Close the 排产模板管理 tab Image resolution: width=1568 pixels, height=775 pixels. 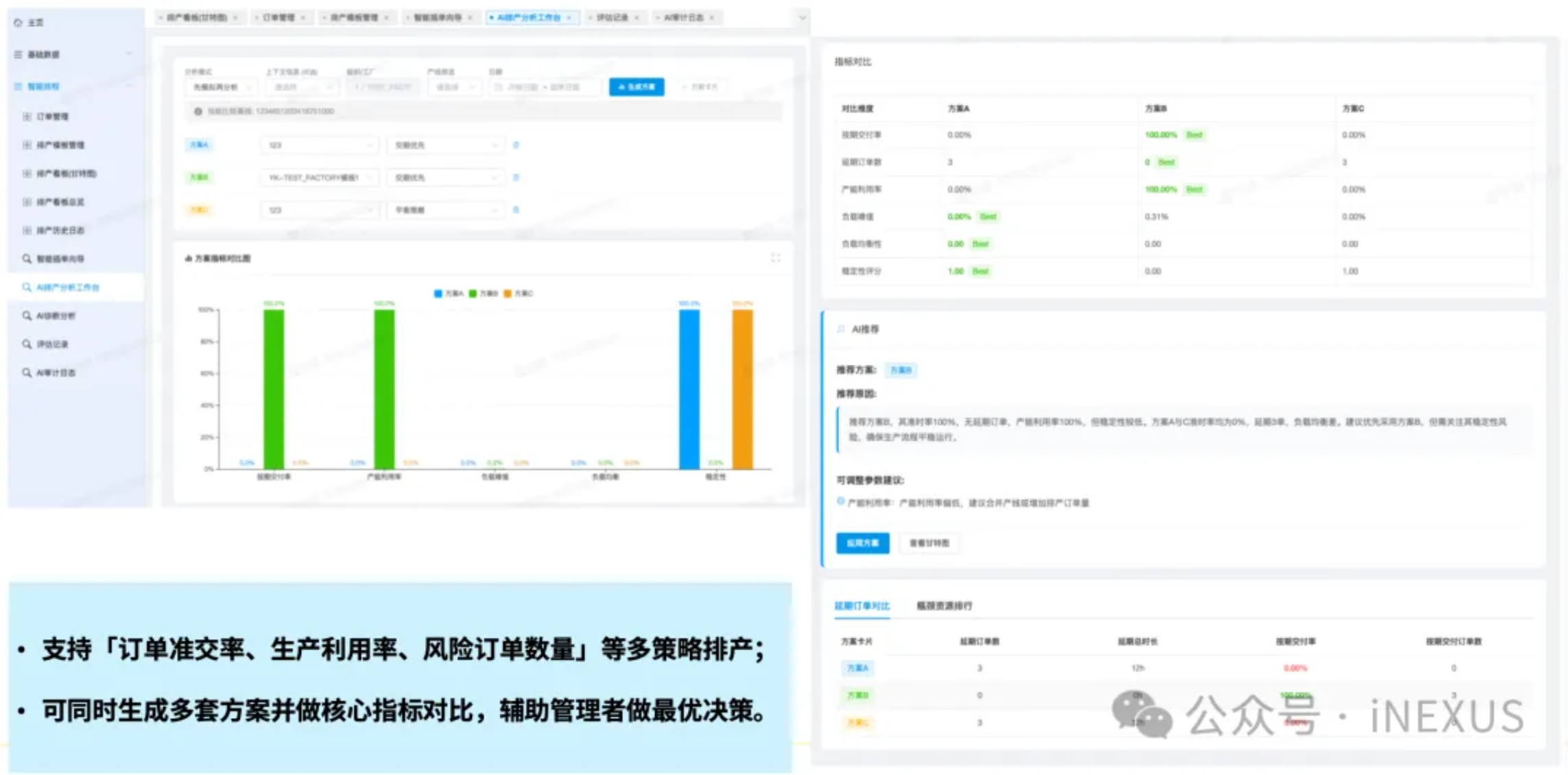pos(386,17)
